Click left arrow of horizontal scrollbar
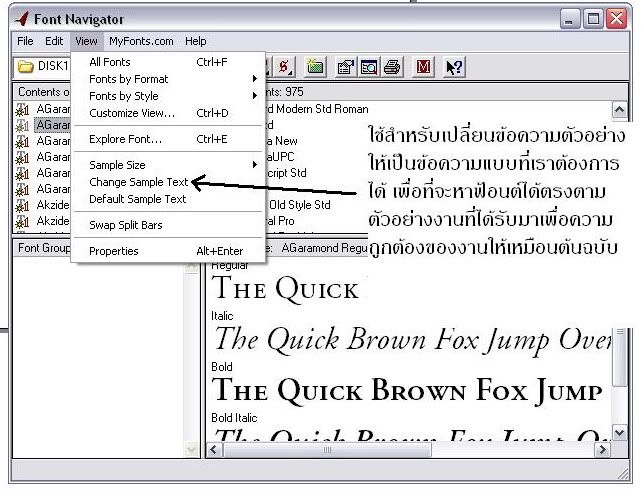Viewport: 641px width, 489px height. point(213,450)
